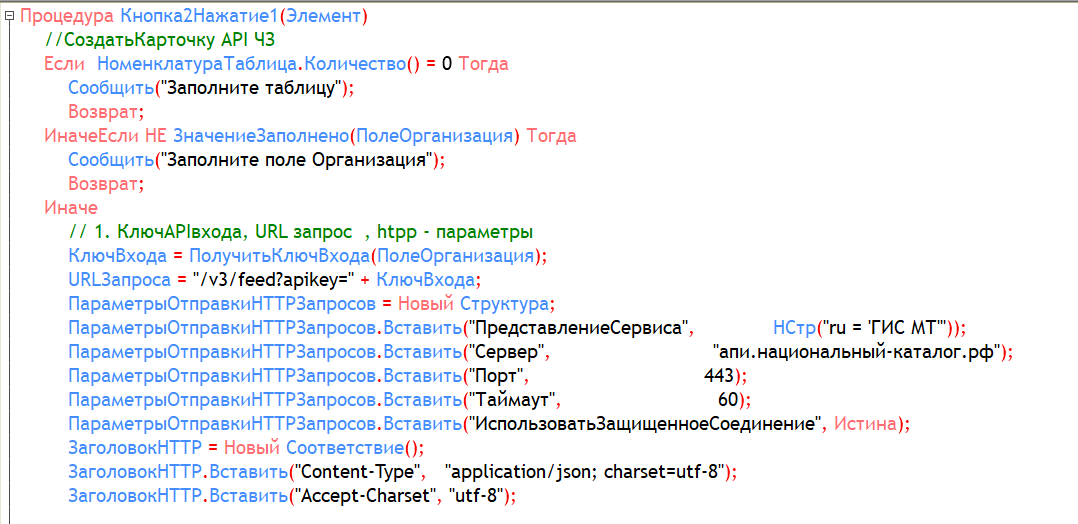Place cursor on procedure name Кнопка2Нажатие1

tap(199, 17)
